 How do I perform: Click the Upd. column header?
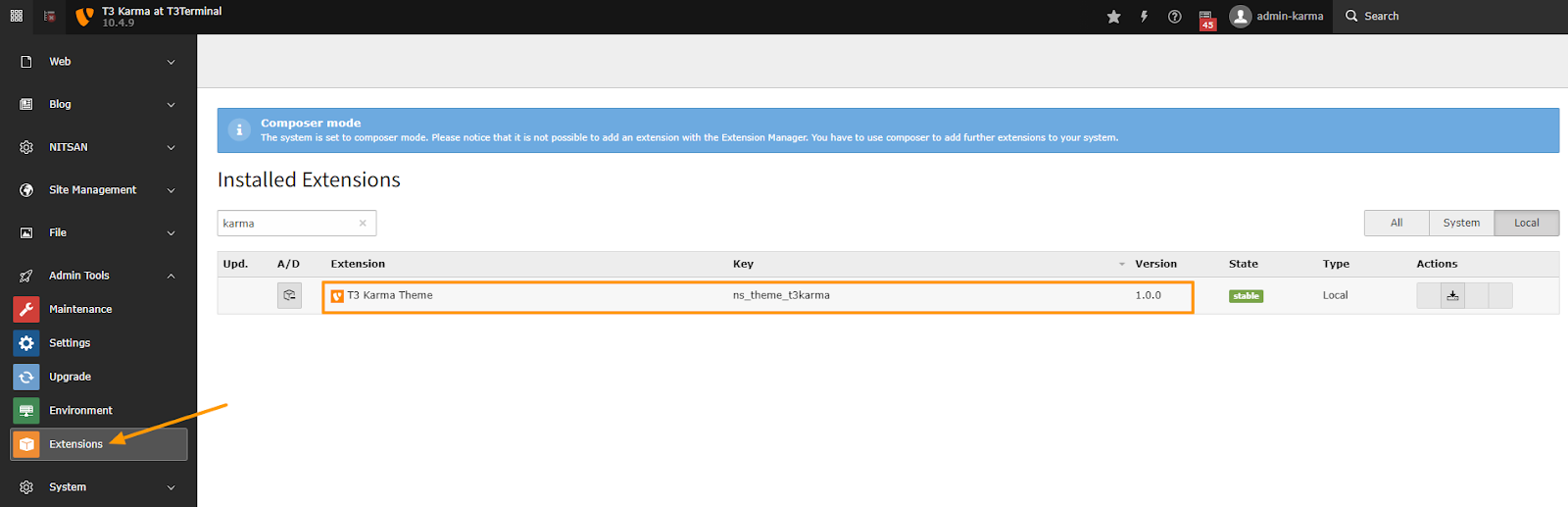(235, 264)
